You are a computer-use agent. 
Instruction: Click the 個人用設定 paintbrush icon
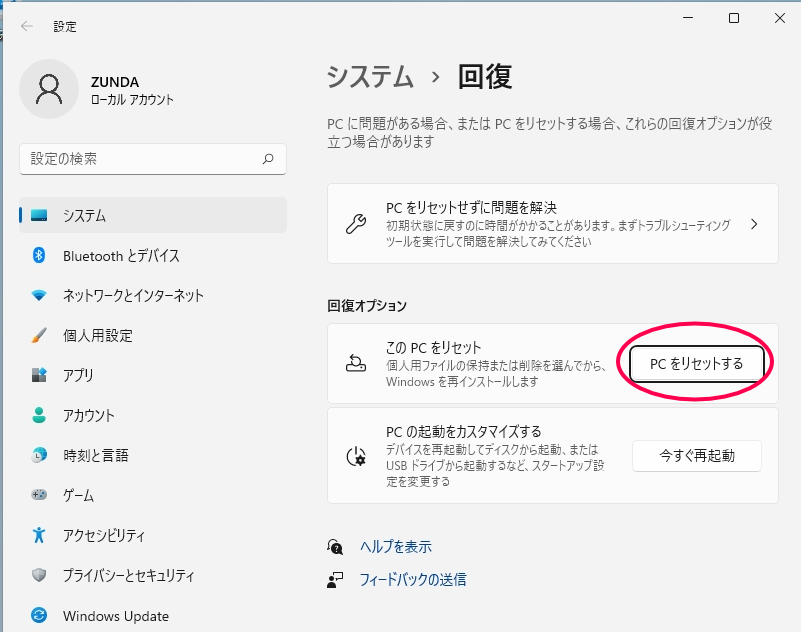click(39, 335)
